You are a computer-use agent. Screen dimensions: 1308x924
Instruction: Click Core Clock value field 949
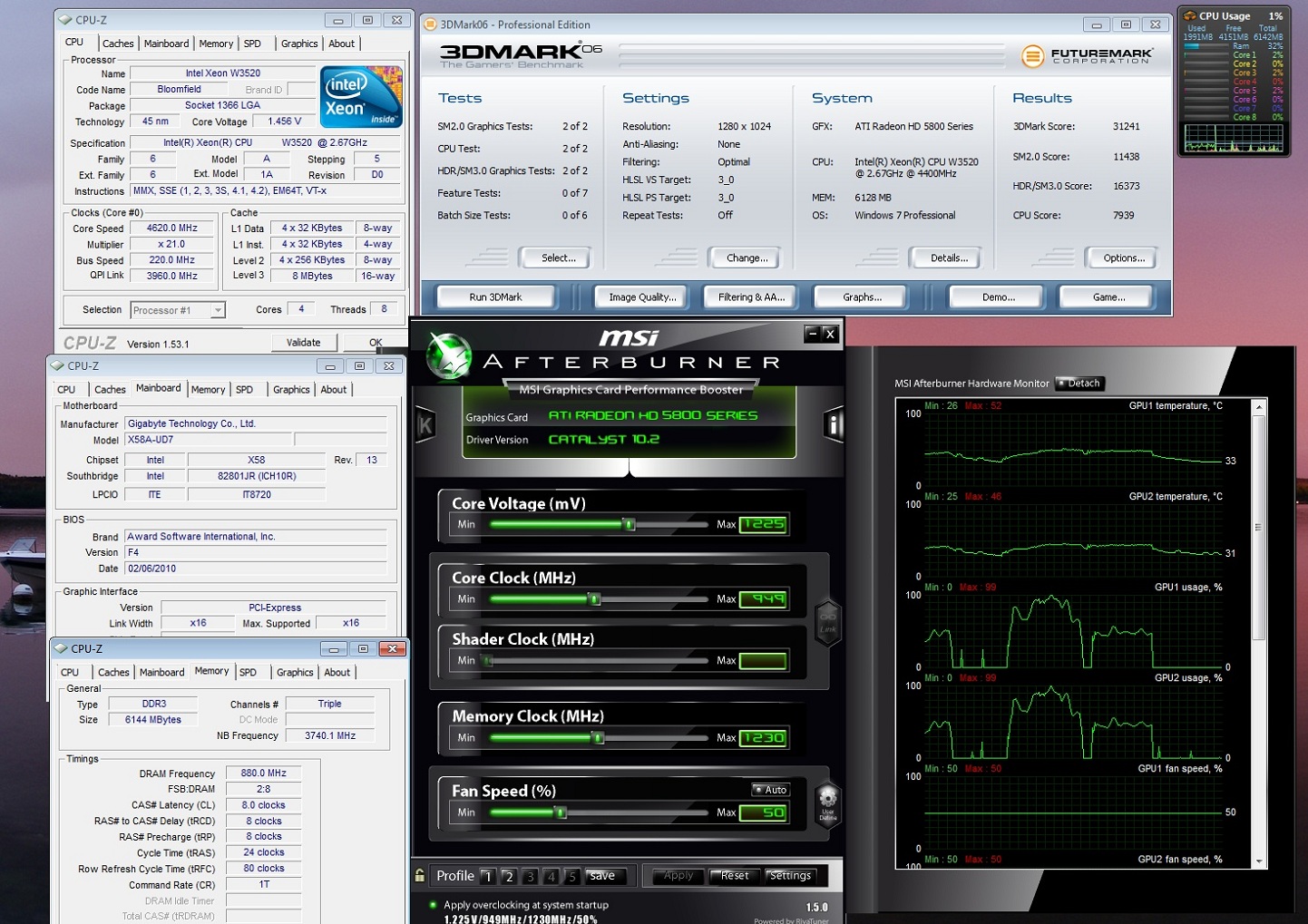tap(763, 598)
